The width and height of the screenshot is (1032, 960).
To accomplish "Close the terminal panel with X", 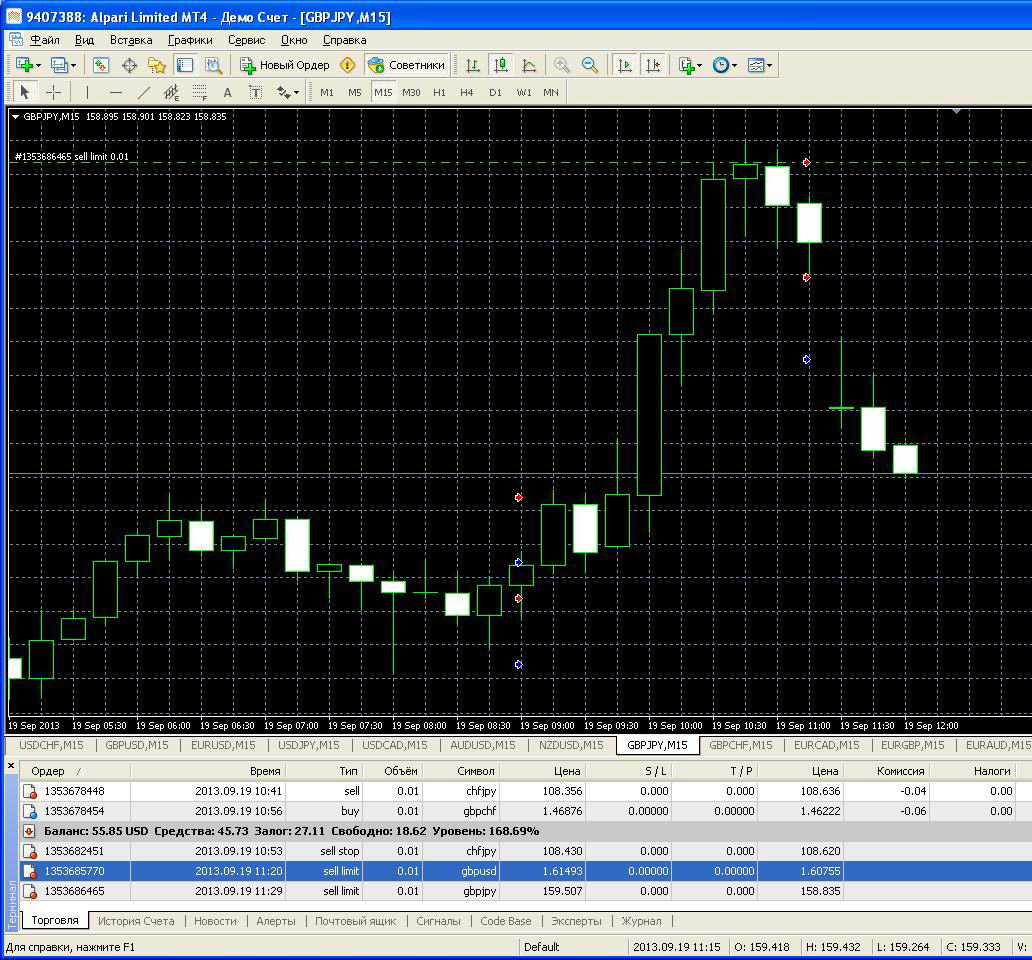I will [11, 765].
